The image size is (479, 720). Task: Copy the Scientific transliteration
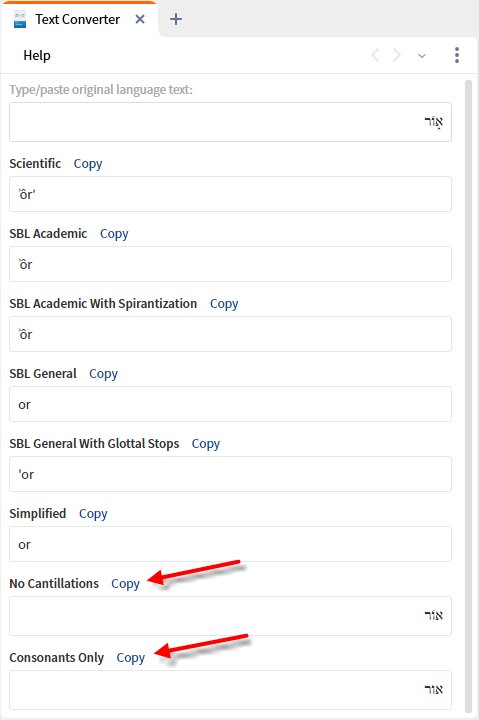tap(88, 164)
